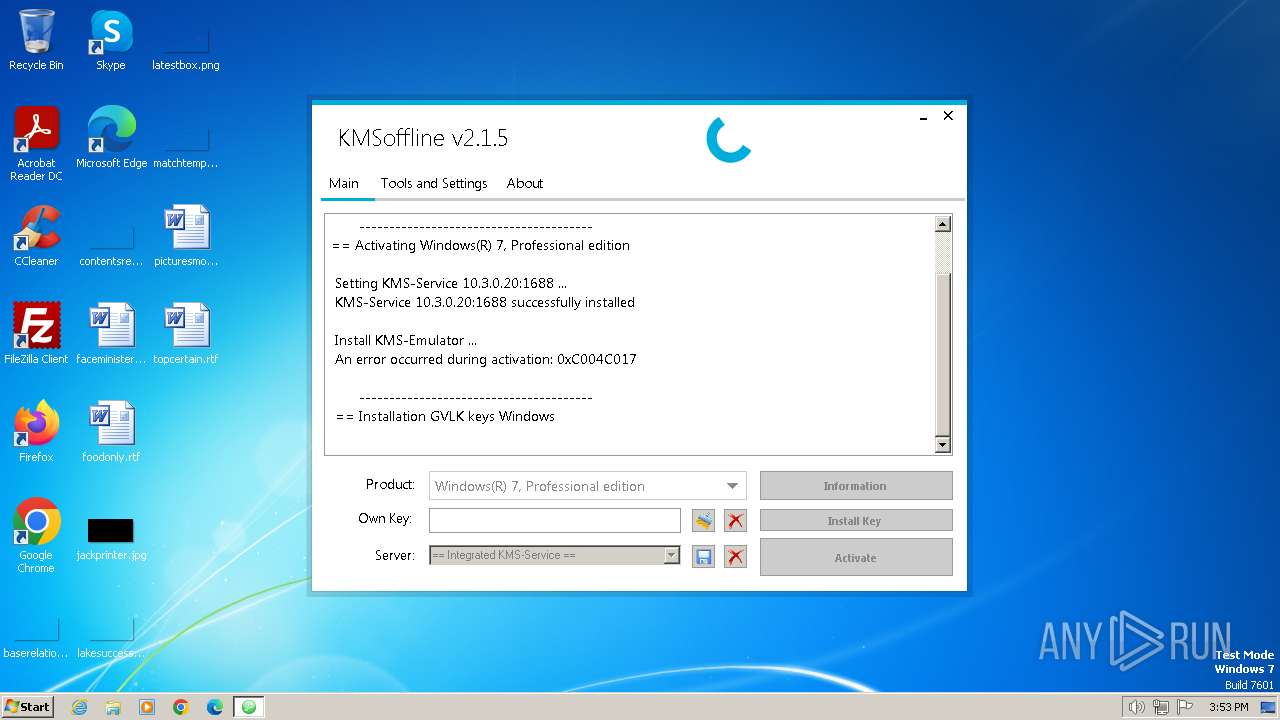Viewport: 1280px width, 720px height.
Task: Click the taskbar clock showing 3:53 PM
Action: pyautogui.click(x=1228, y=707)
